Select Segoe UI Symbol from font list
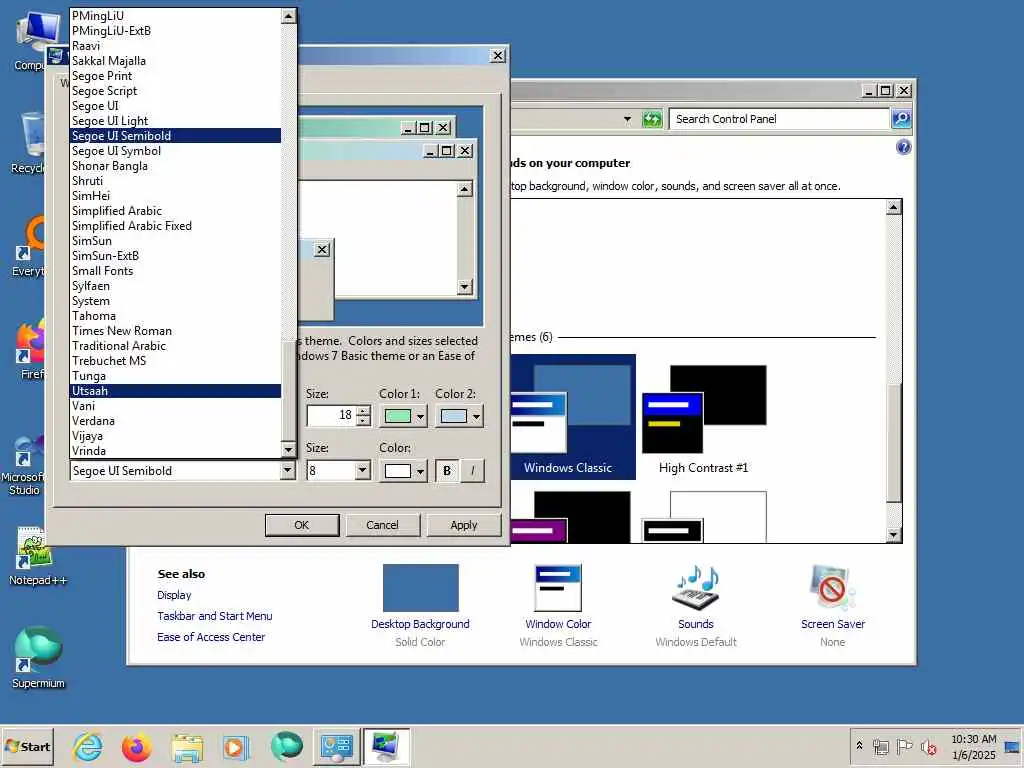Viewport: 1024px width, 768px height. 175,151
